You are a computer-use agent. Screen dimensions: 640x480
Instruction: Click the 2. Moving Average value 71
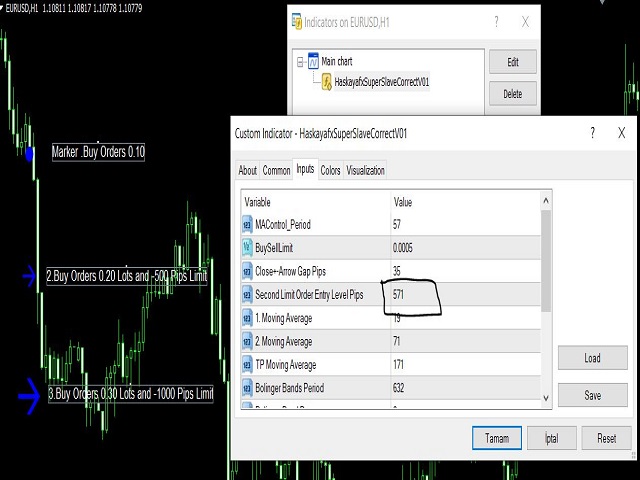pos(397,341)
